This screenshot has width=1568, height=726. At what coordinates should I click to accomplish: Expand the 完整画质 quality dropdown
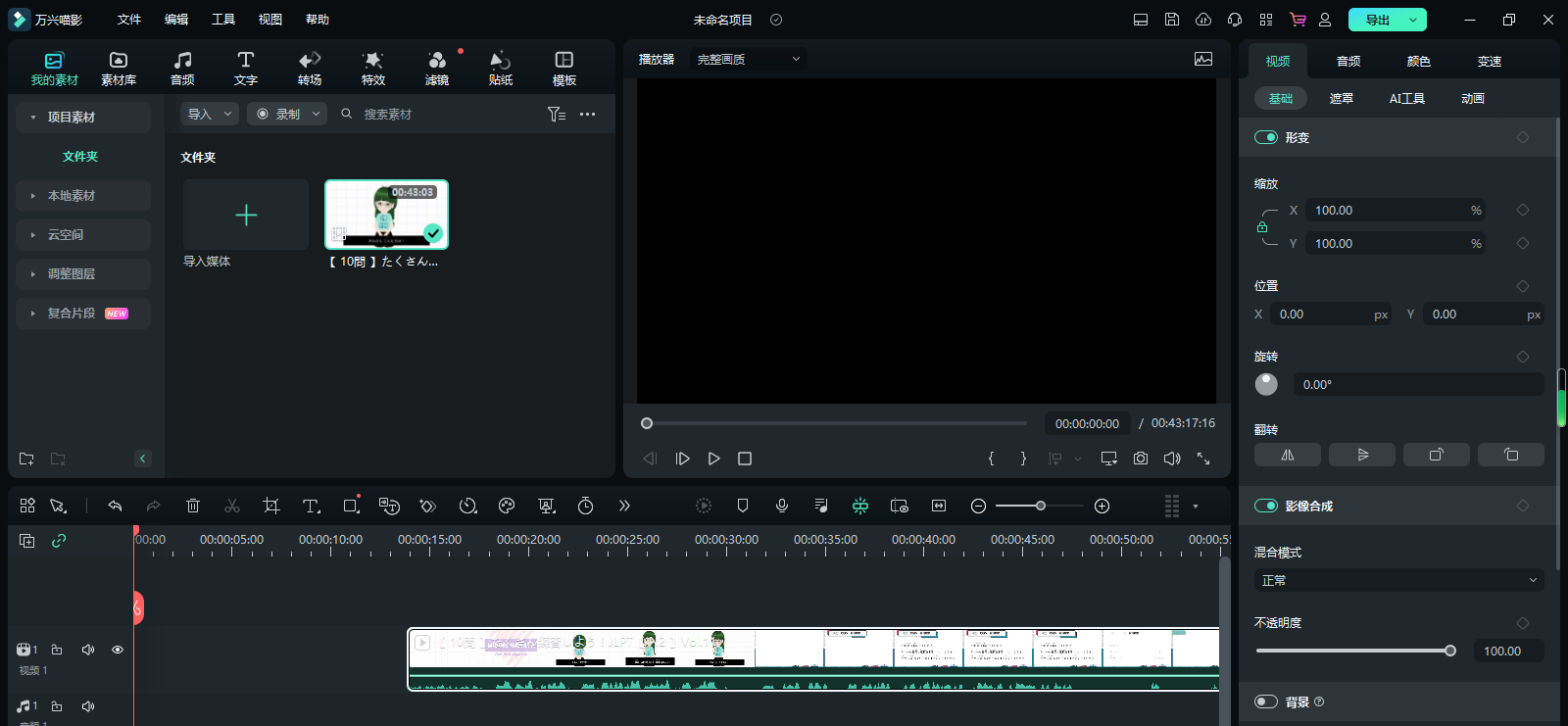pyautogui.click(x=748, y=60)
